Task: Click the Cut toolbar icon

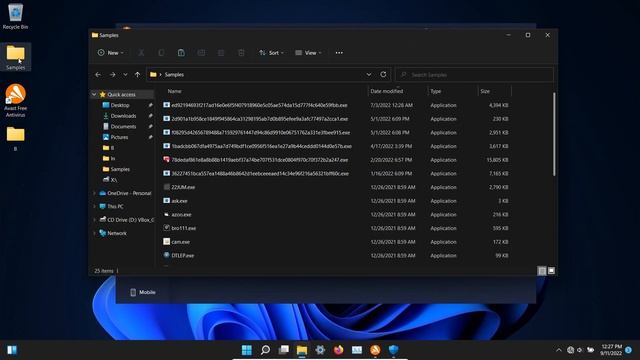Action: coord(141,53)
